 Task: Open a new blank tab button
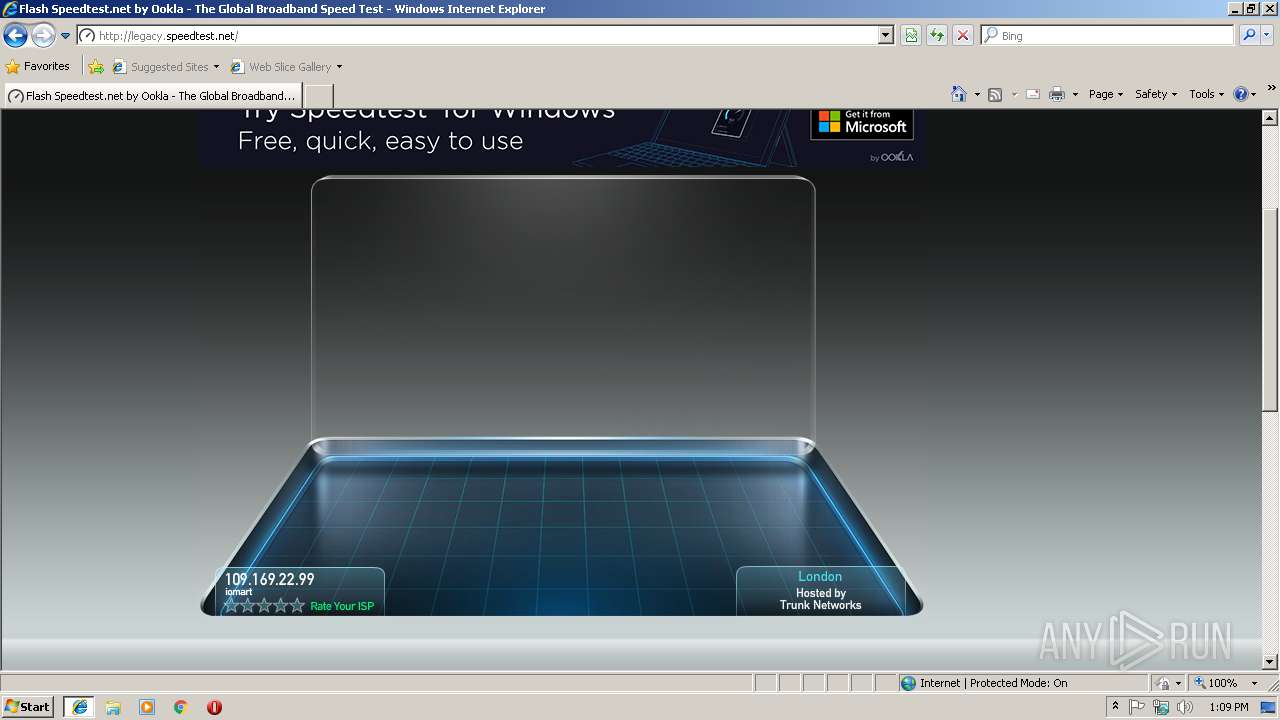[318, 96]
